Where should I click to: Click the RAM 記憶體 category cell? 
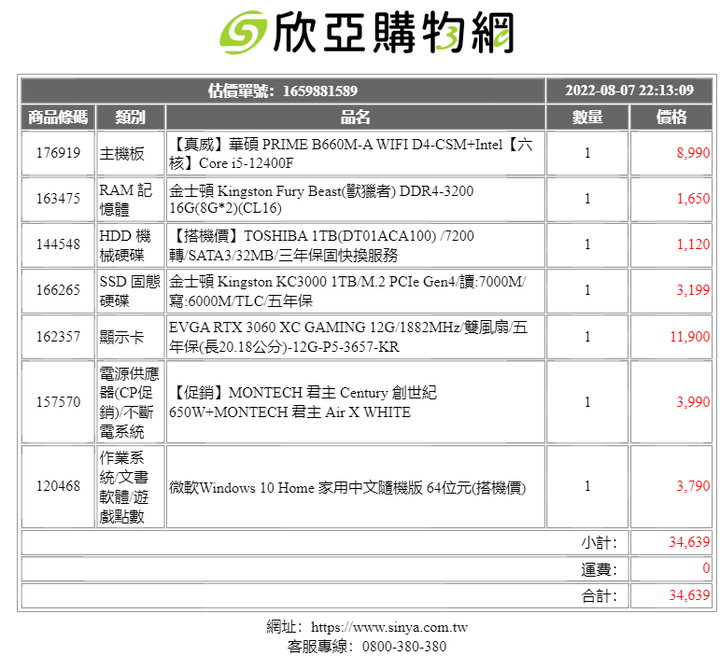[x=130, y=199]
